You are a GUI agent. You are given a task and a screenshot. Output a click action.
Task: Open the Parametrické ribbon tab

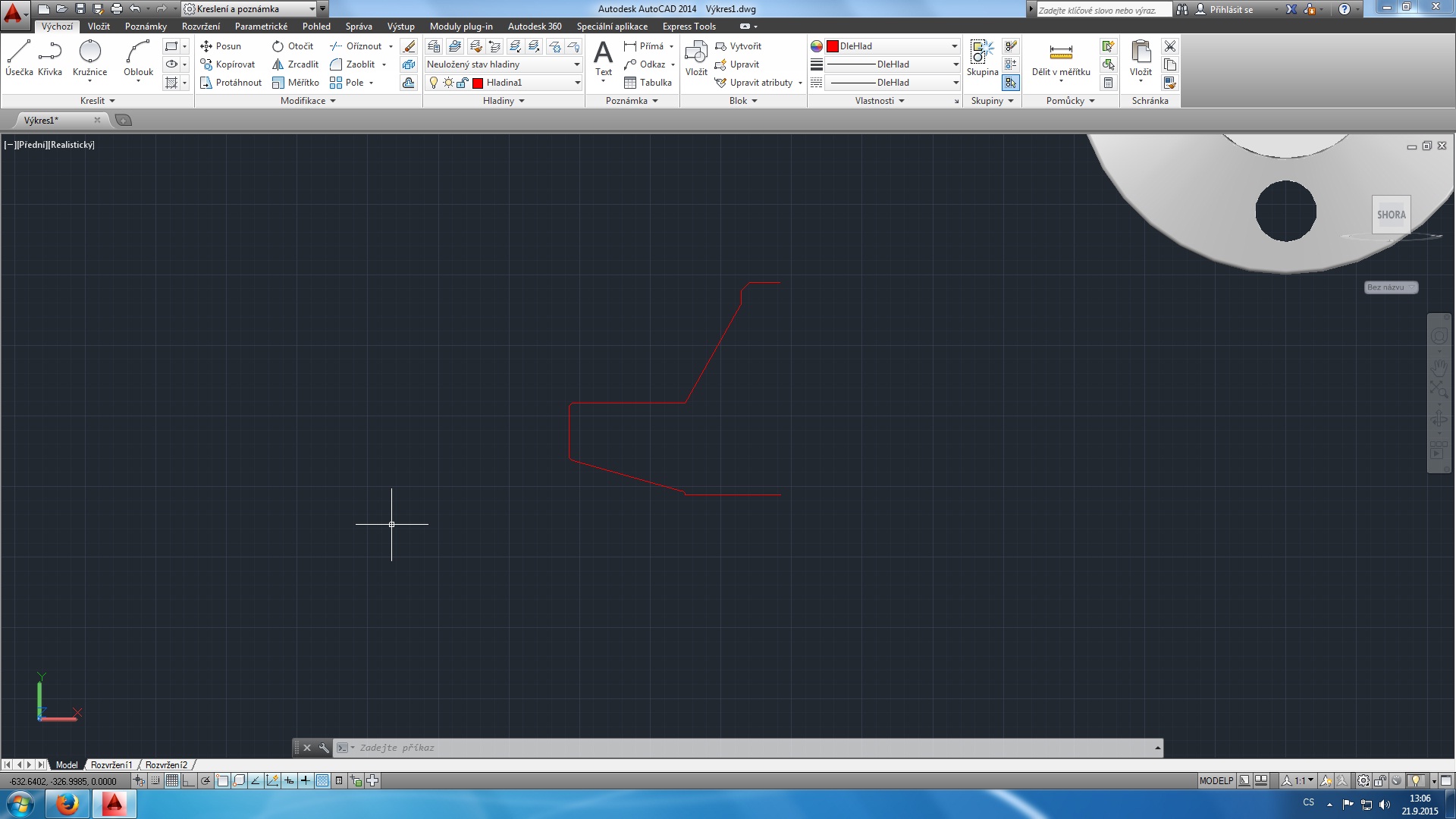coord(261,27)
